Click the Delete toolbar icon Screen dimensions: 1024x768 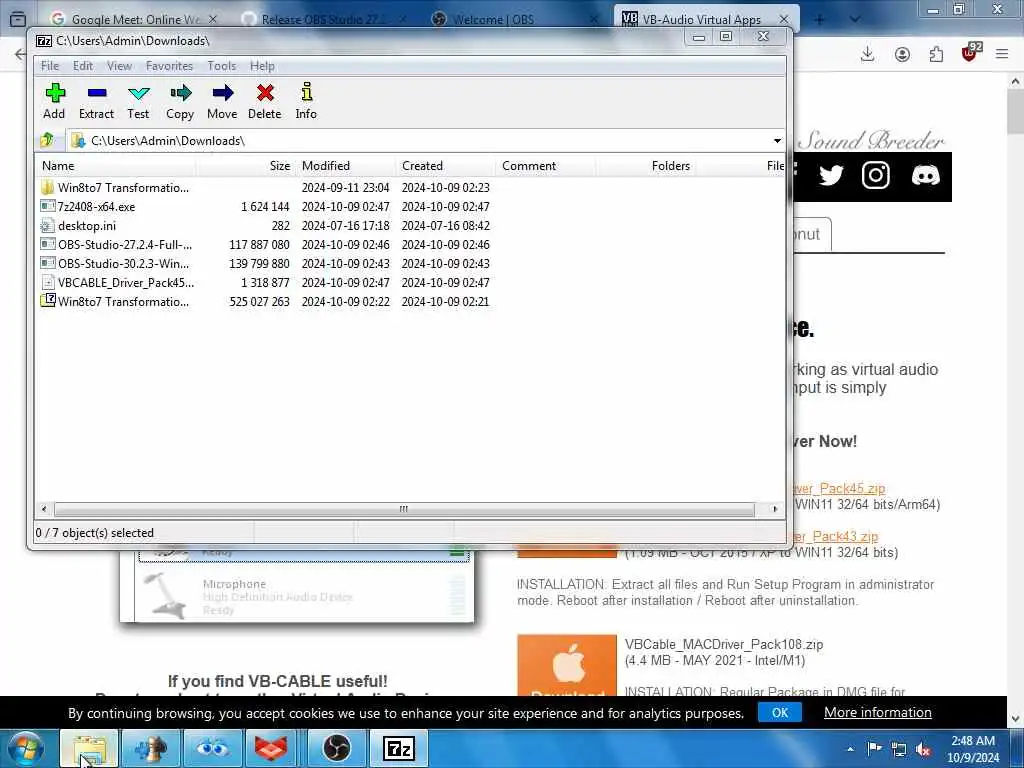click(264, 101)
